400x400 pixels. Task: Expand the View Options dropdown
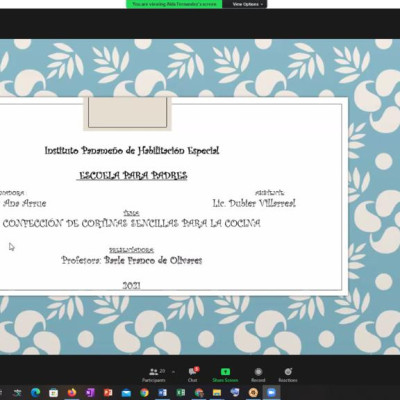coord(248,4)
